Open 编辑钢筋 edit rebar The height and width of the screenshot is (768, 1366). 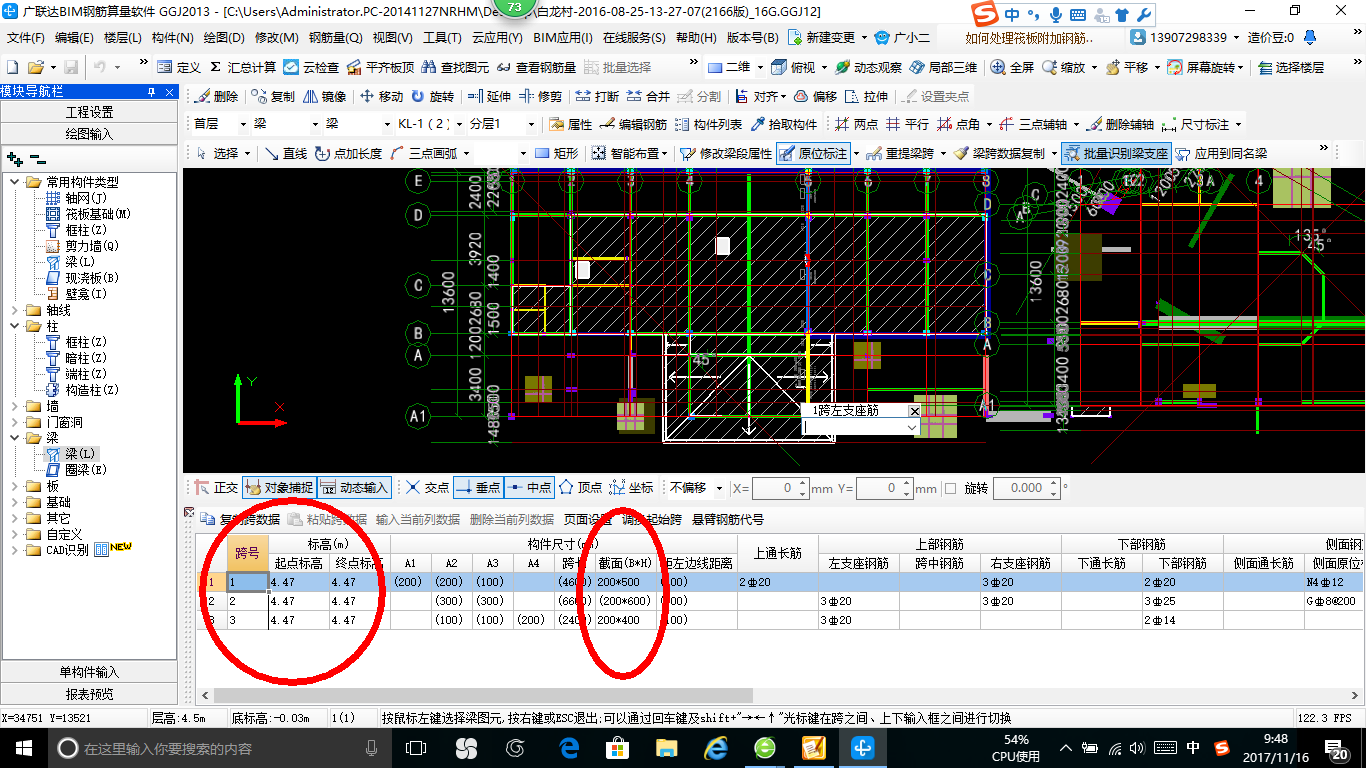pyautogui.click(x=633, y=125)
